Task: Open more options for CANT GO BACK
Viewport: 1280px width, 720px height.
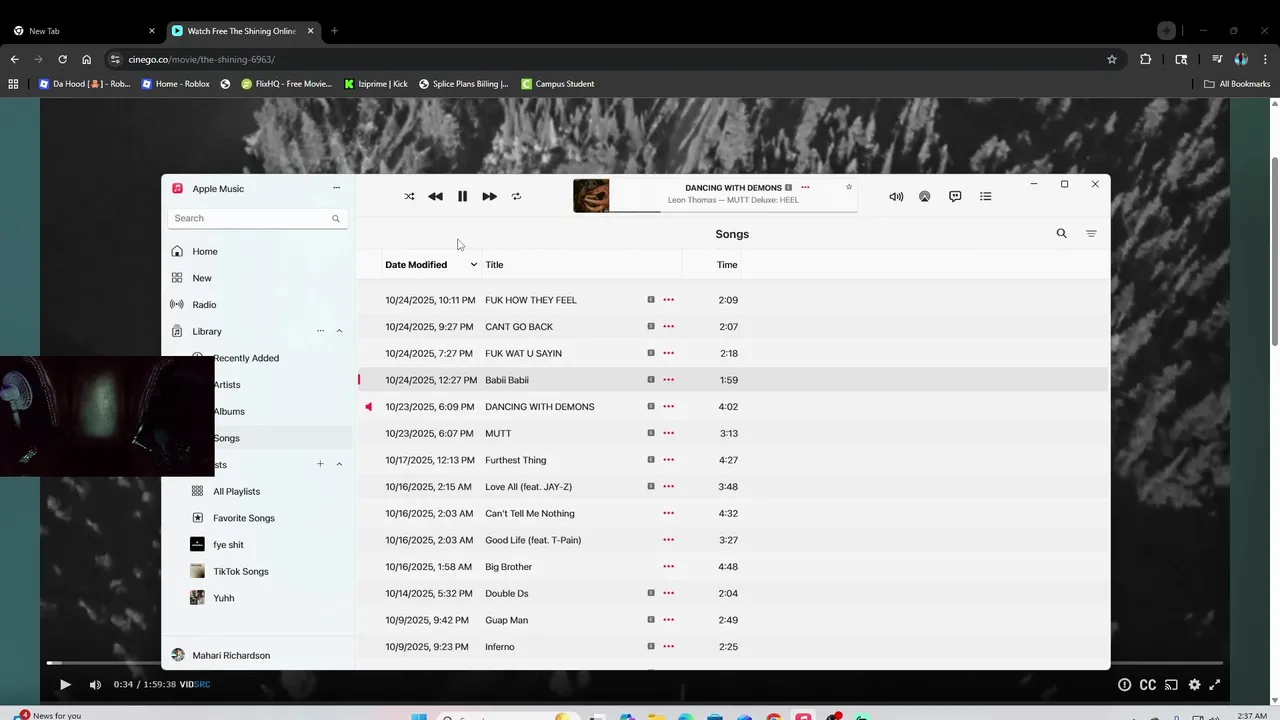Action: click(x=668, y=326)
